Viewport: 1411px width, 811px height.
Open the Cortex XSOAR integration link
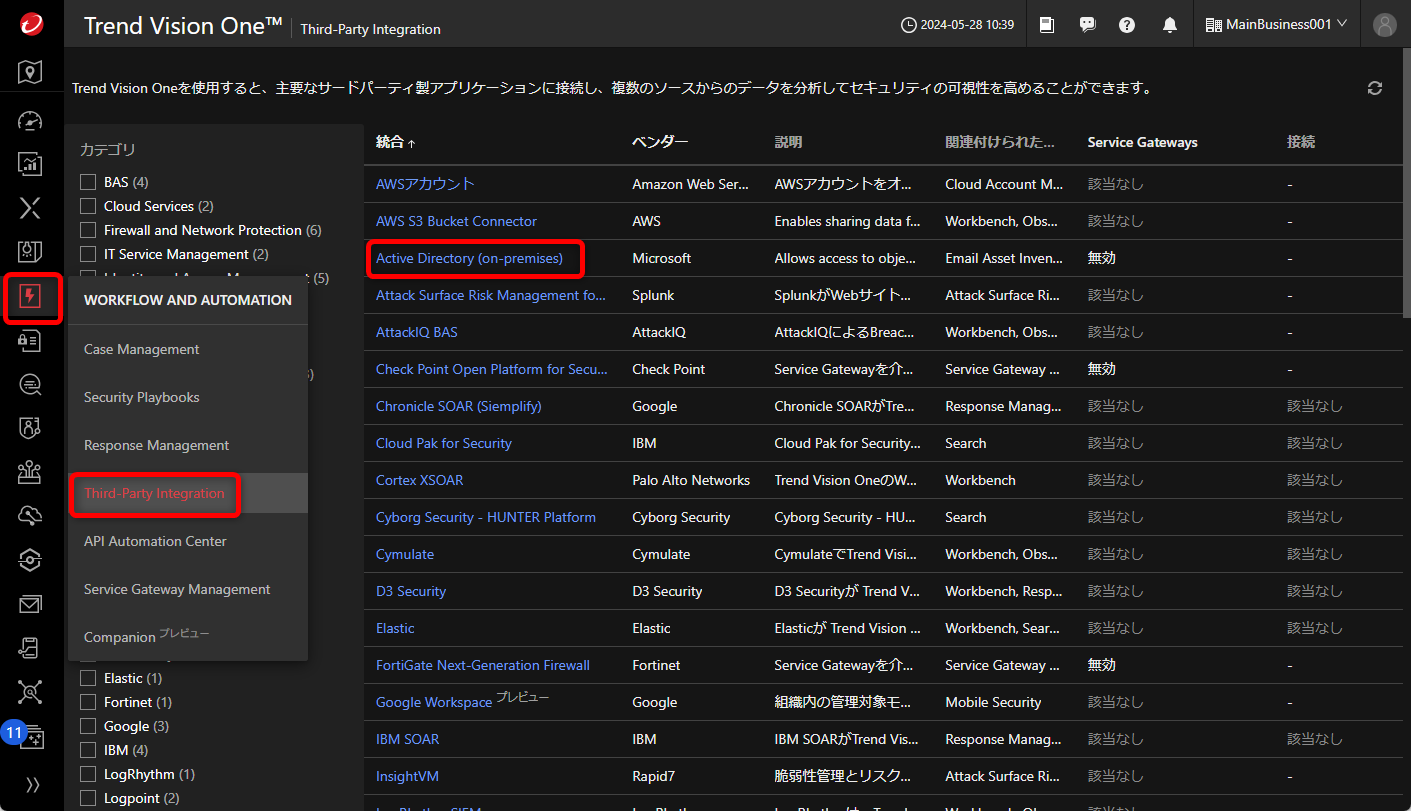point(419,480)
